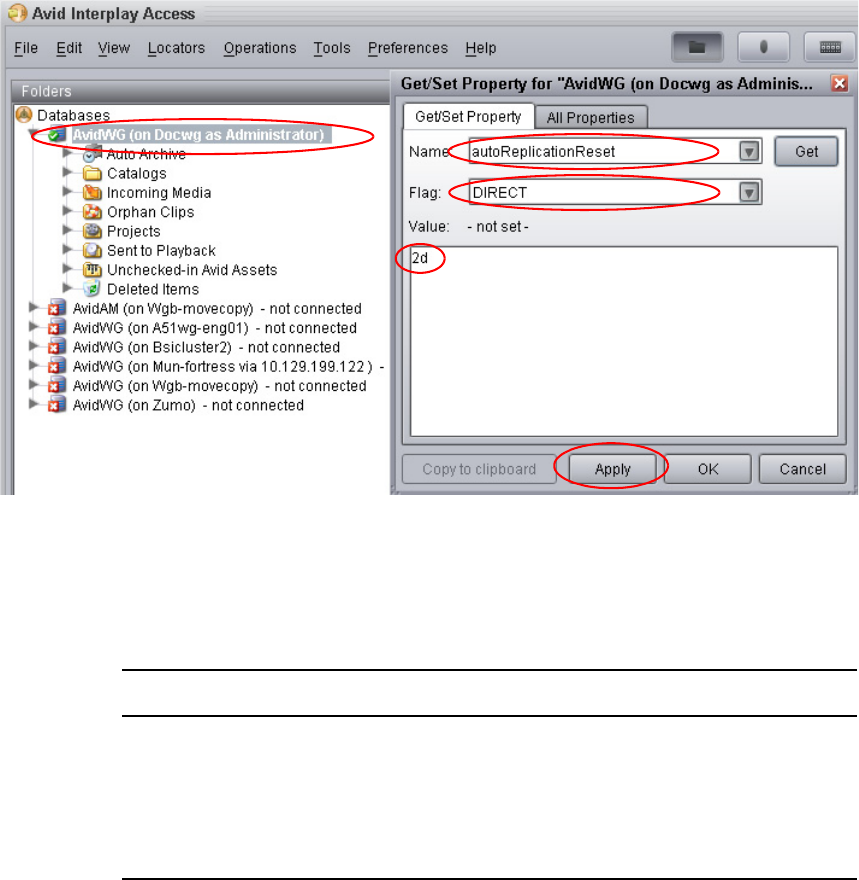This screenshot has width=859, height=880.
Task: Open the Locators menu
Action: click(176, 48)
